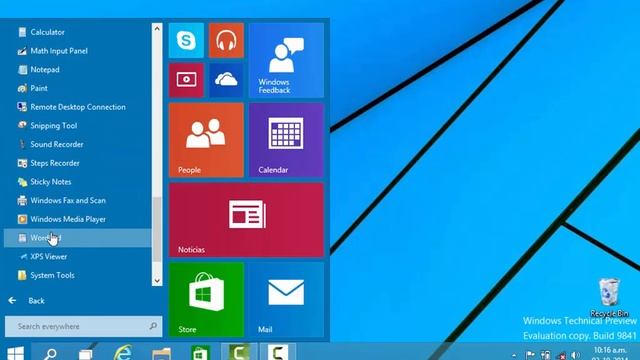Open the People tile
Viewport: 640px width, 360px height.
pyautogui.click(x=206, y=140)
